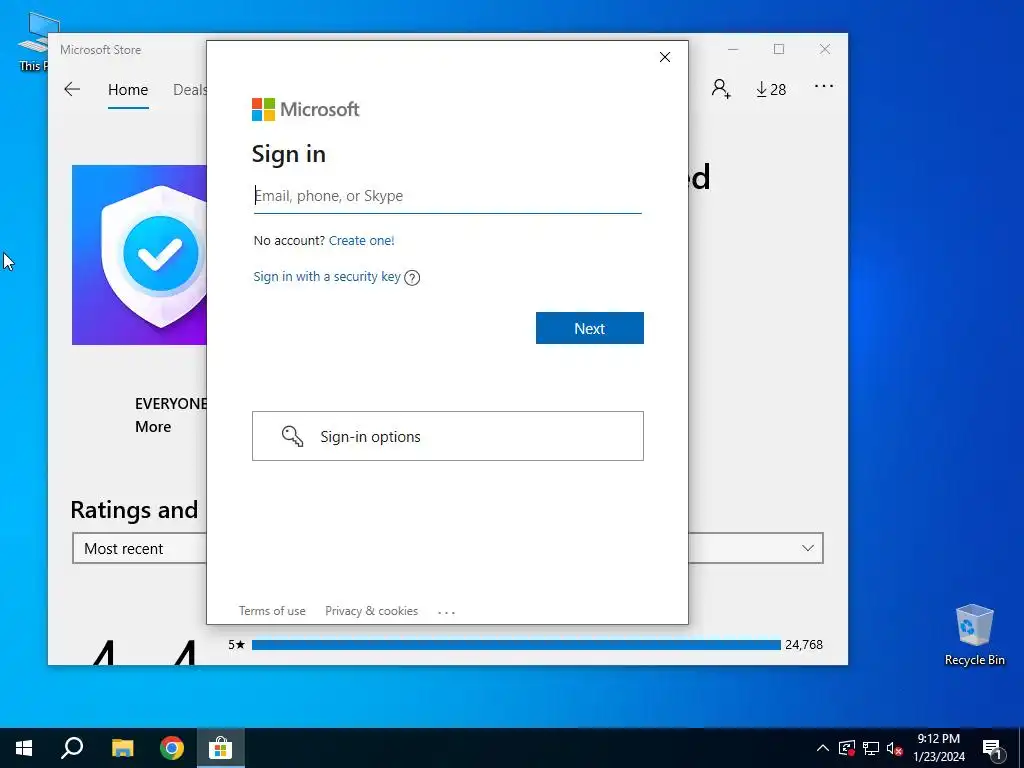The width and height of the screenshot is (1024, 768).
Task: Click the network icon in system tray
Action: (x=871, y=748)
